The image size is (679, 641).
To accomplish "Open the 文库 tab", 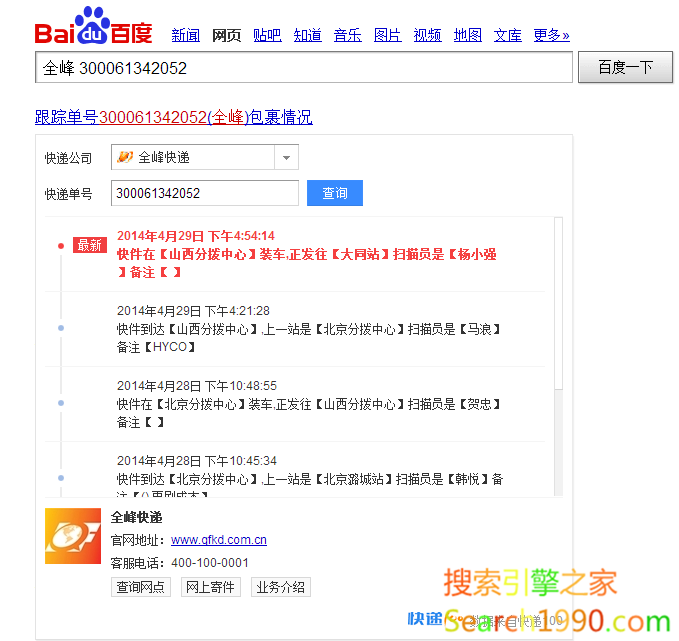I will point(508,35).
